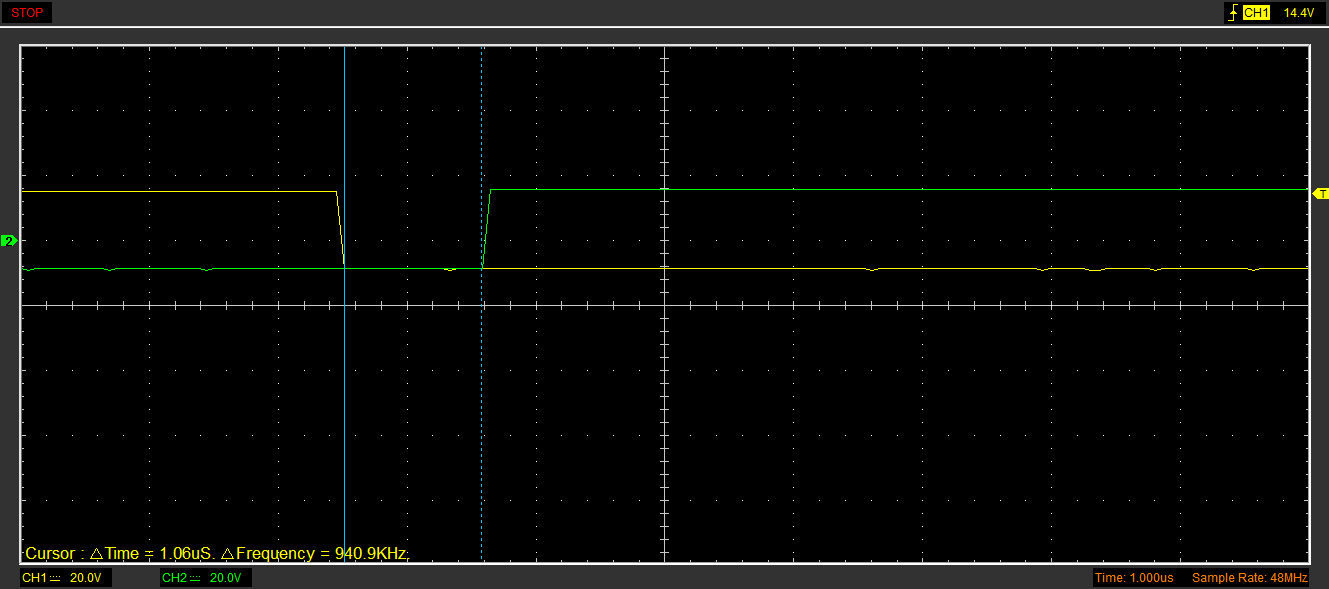
Task: Click the green CH2 rising edge
Action: (x=487, y=229)
